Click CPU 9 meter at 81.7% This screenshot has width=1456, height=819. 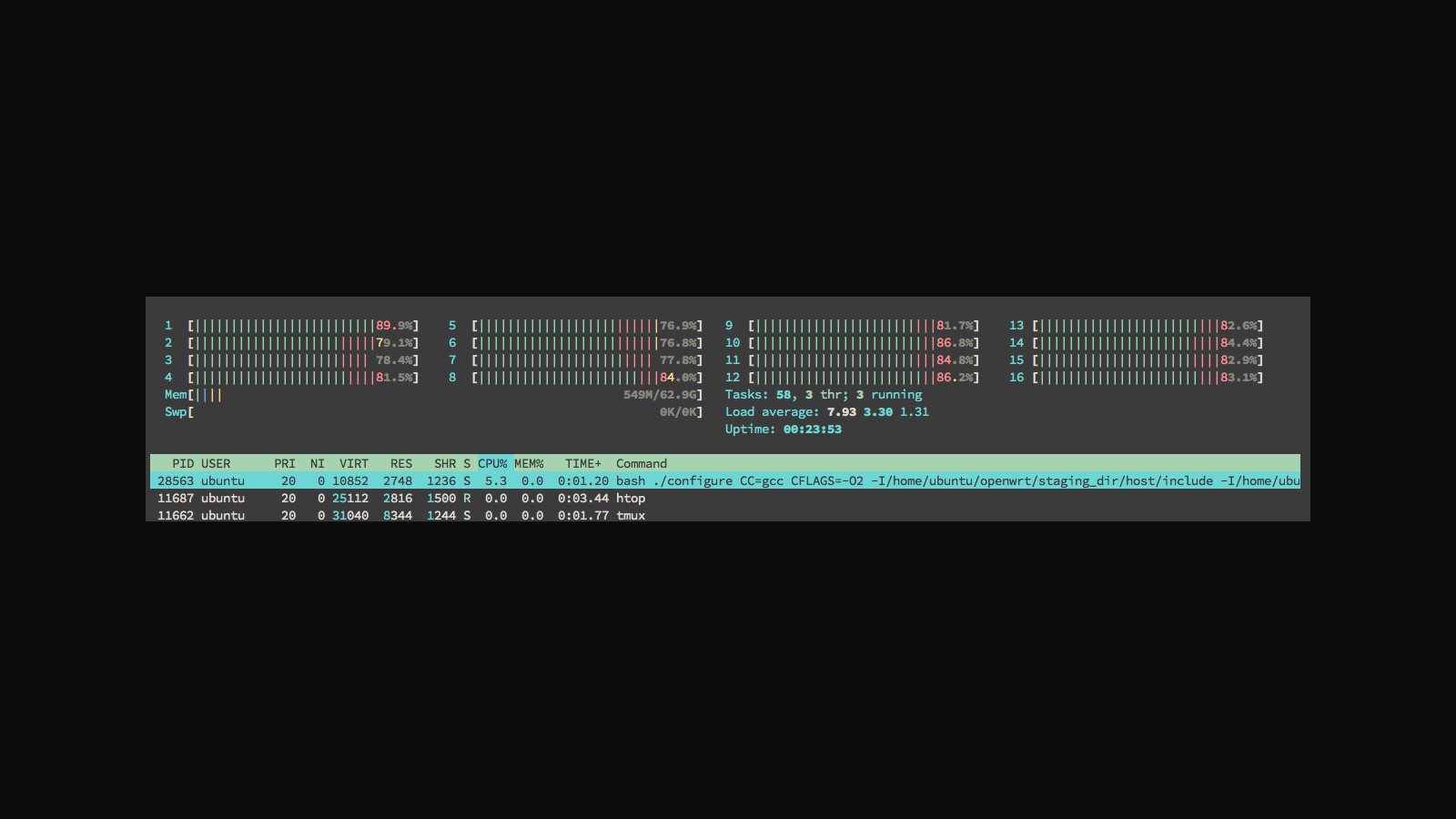(853, 325)
